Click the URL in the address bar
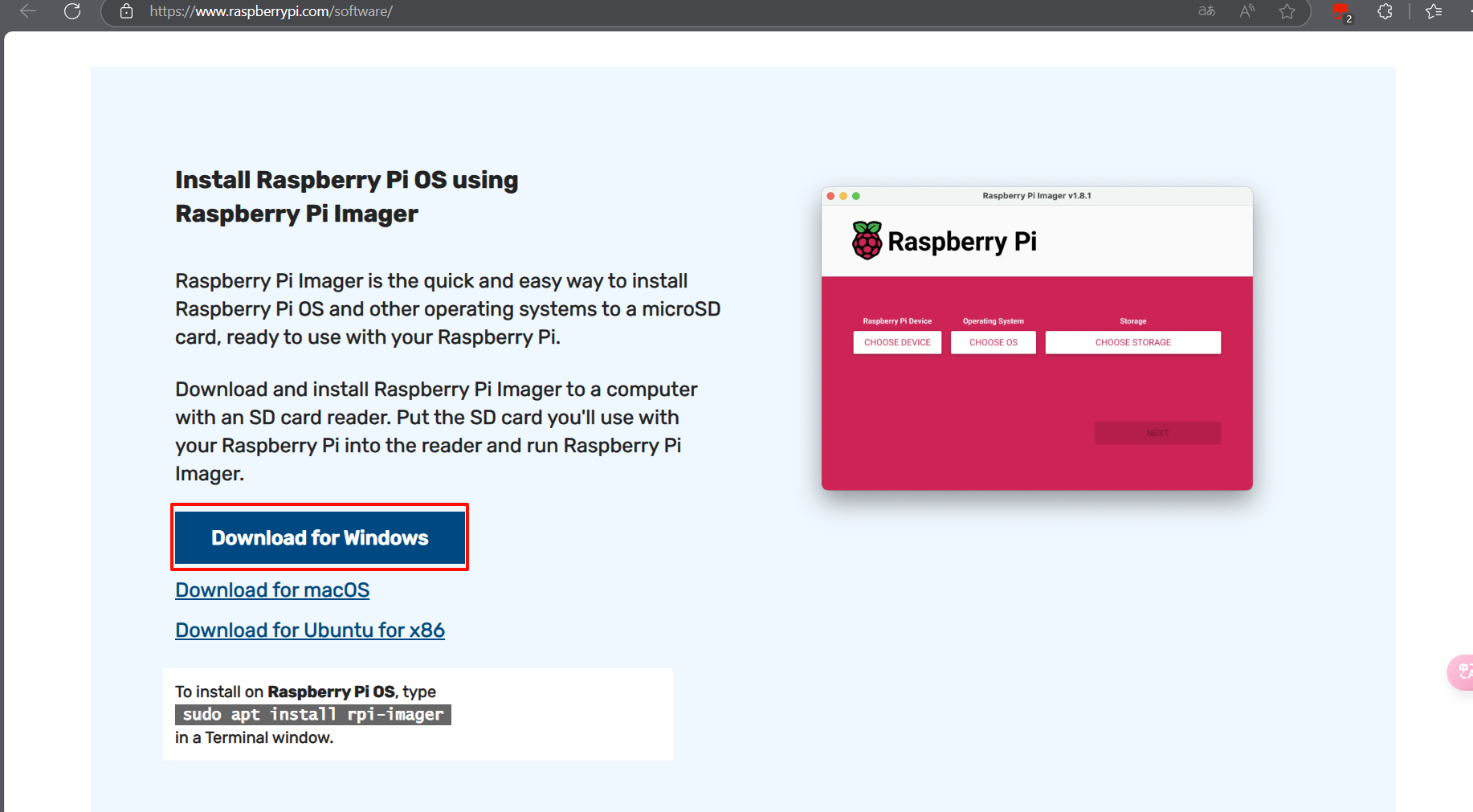Image resolution: width=1473 pixels, height=812 pixels. pyautogui.click(x=271, y=11)
